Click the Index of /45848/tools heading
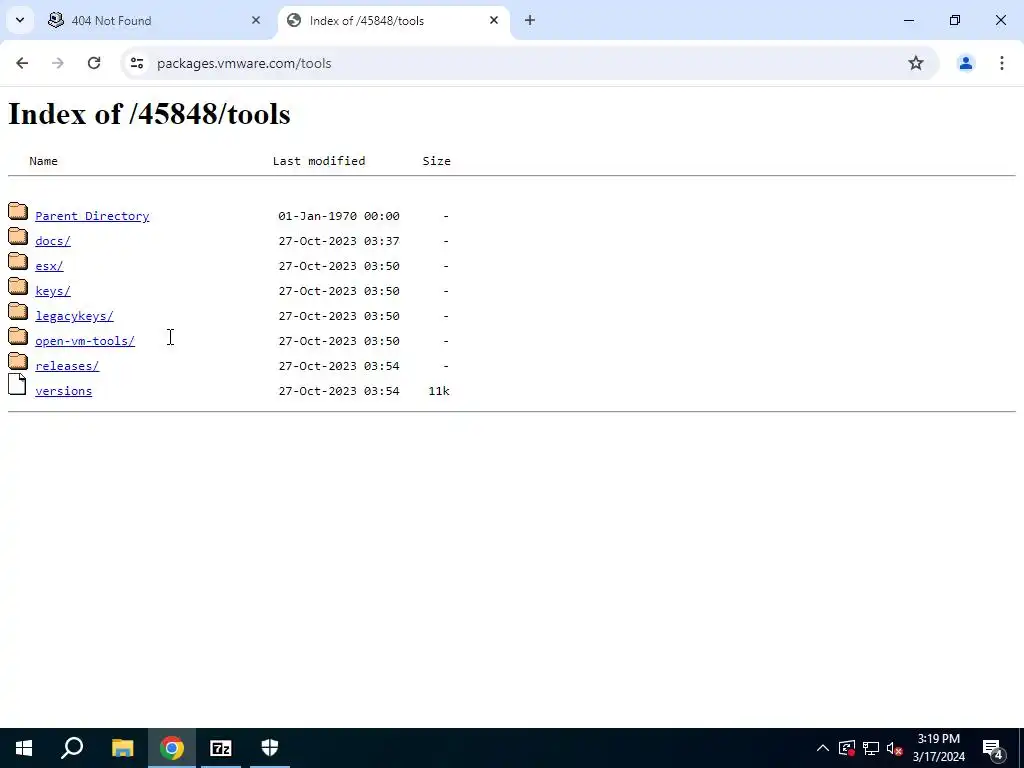Viewport: 1024px width, 768px height. pyautogui.click(x=149, y=114)
